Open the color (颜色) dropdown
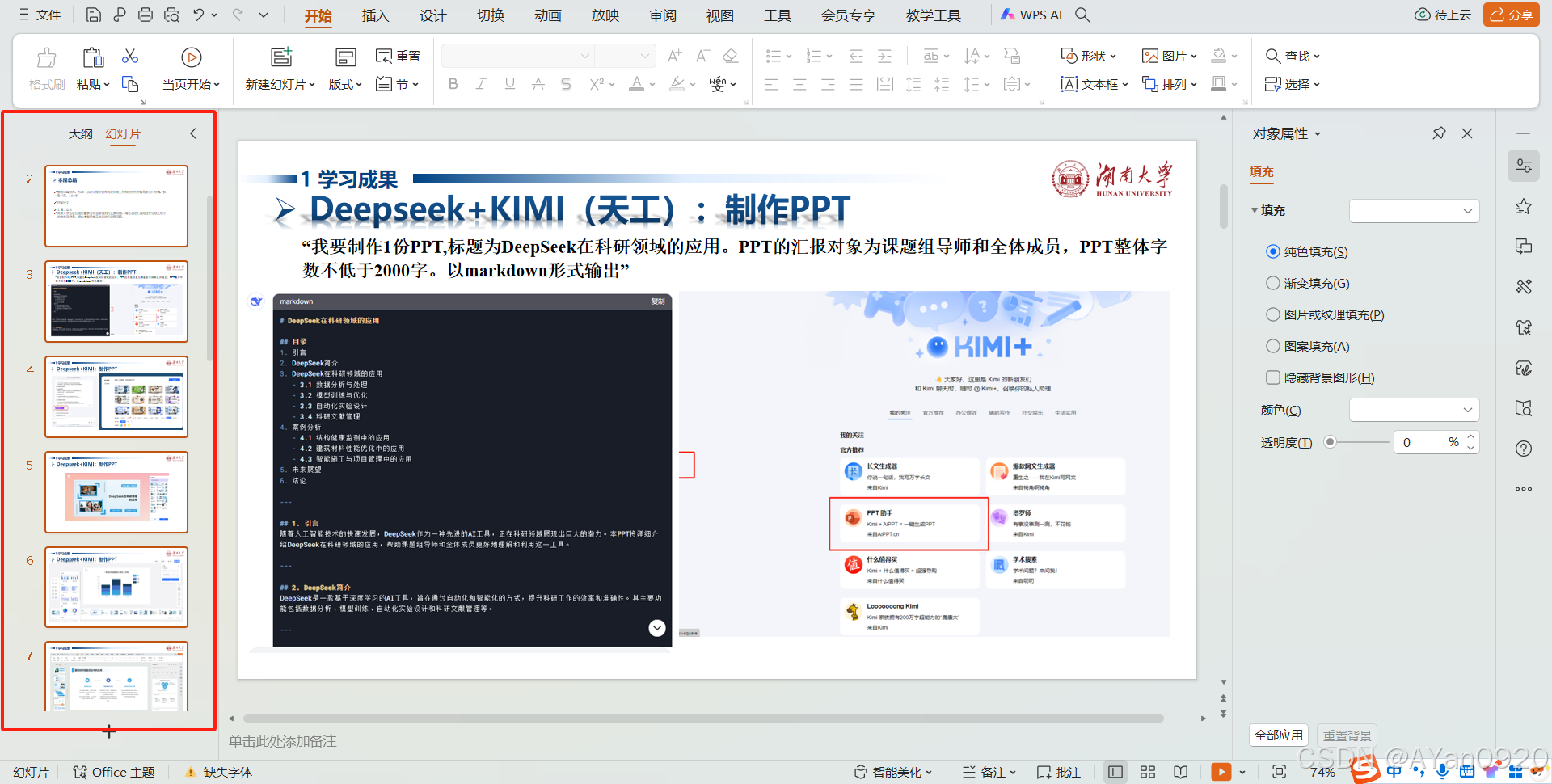 (x=1415, y=410)
